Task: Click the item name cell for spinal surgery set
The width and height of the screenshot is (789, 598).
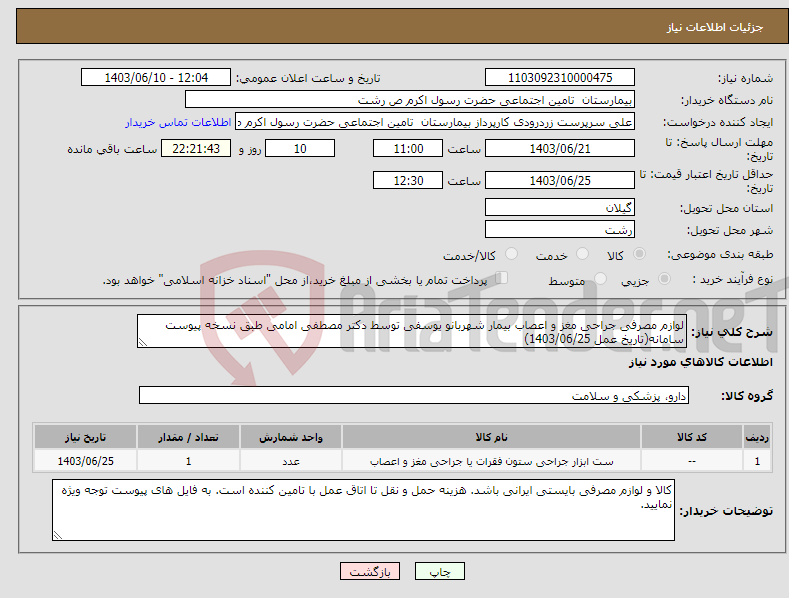Action: pos(491,461)
